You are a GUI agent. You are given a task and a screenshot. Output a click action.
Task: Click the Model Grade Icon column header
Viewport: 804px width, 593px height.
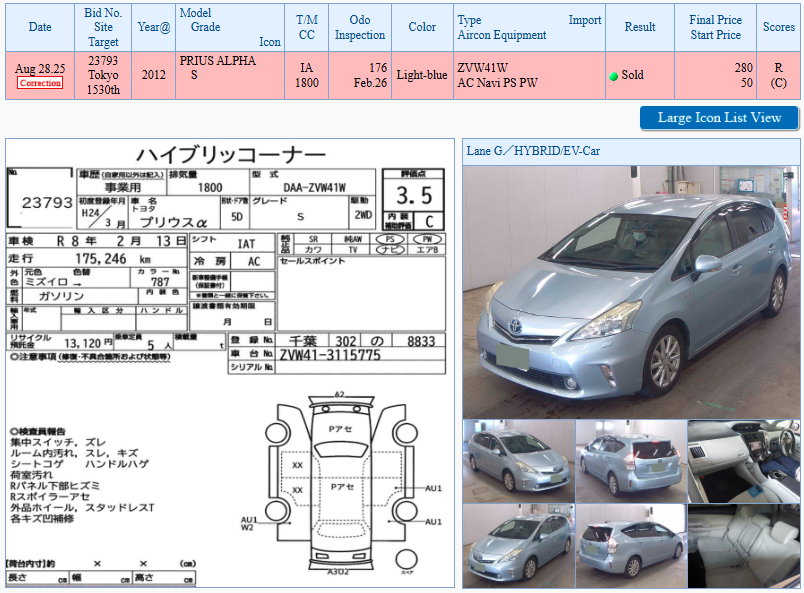(x=230, y=28)
